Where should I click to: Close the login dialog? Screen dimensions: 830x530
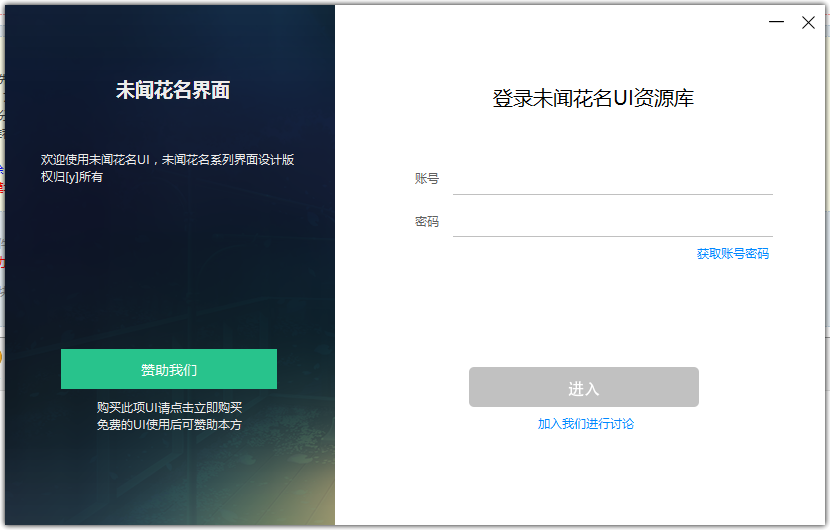(x=808, y=22)
